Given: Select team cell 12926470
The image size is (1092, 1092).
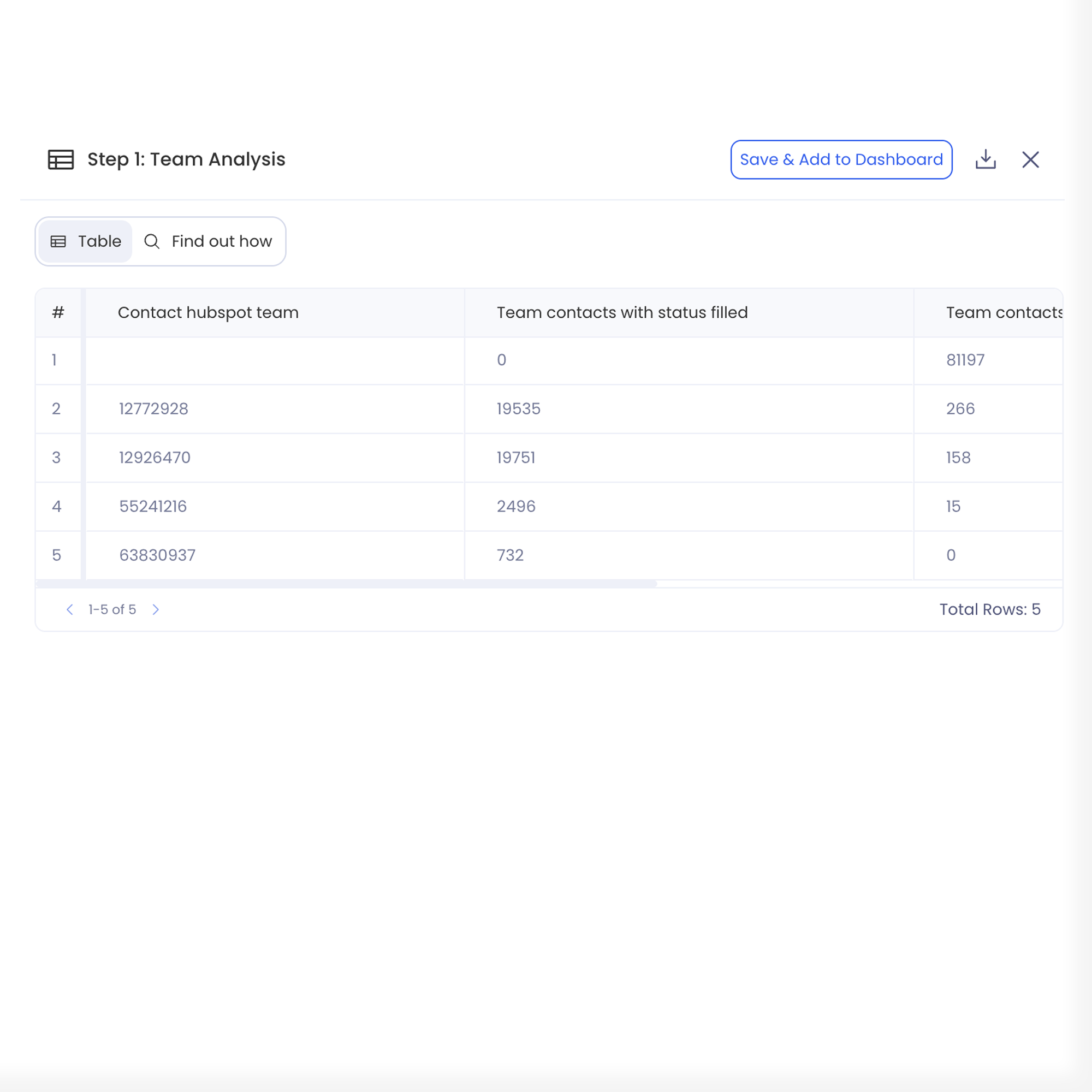Looking at the screenshot, I should pos(155,457).
